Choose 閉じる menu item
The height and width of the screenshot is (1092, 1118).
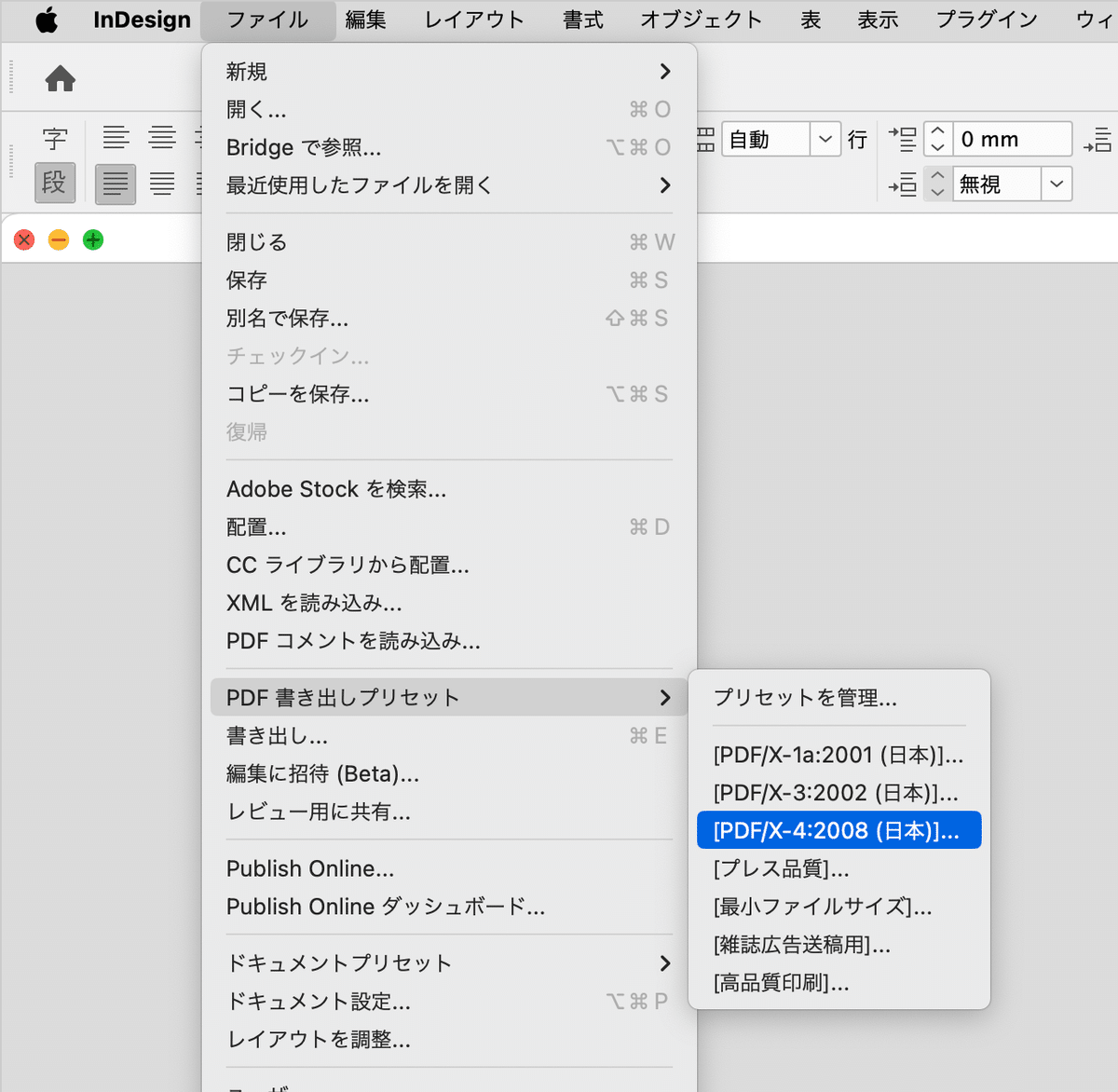449,242
